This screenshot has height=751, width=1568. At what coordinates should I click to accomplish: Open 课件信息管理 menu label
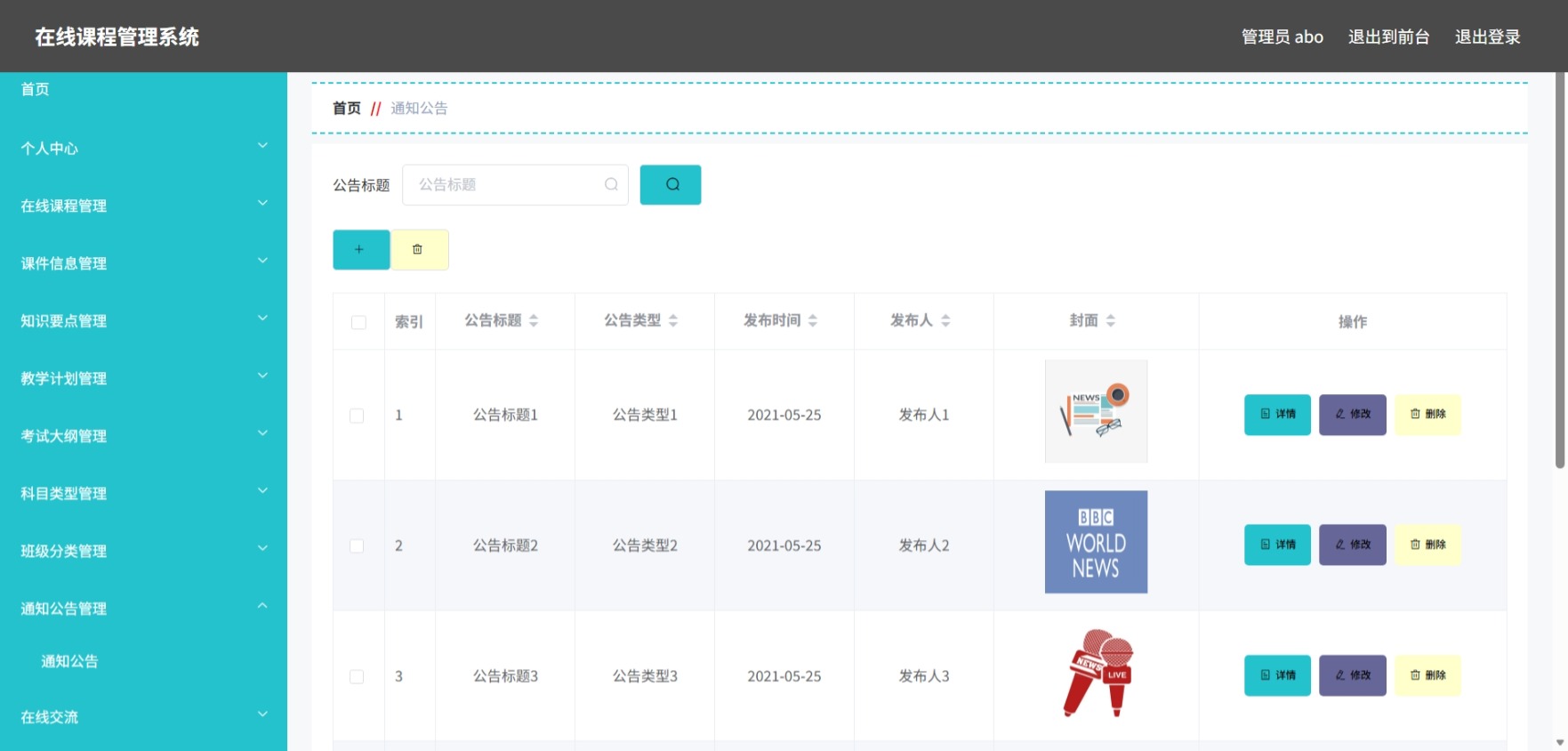coord(64,263)
